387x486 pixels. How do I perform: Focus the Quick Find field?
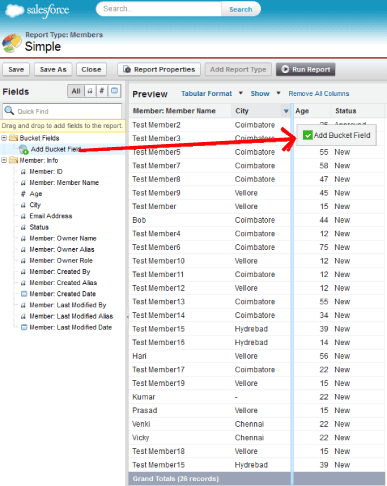pyautogui.click(x=62, y=111)
